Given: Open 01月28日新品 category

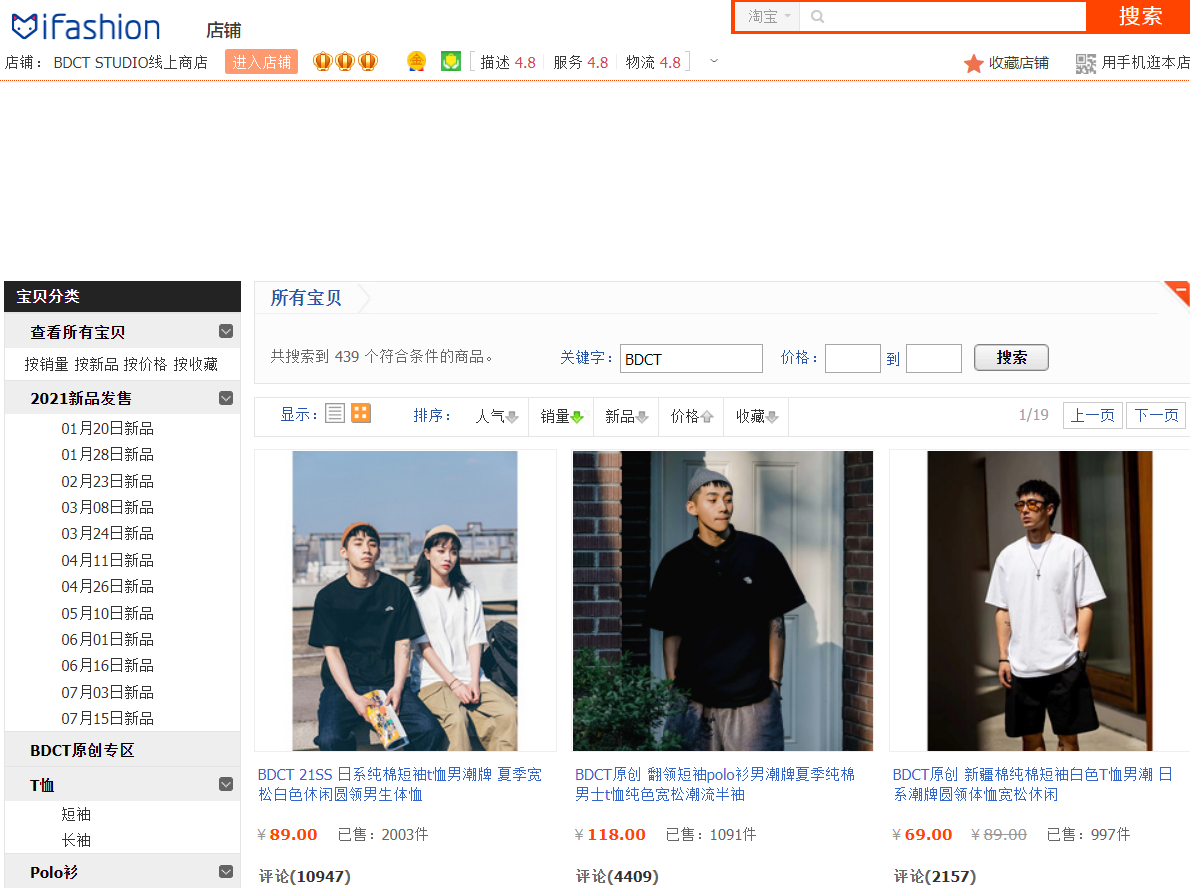Looking at the screenshot, I should click(x=107, y=455).
